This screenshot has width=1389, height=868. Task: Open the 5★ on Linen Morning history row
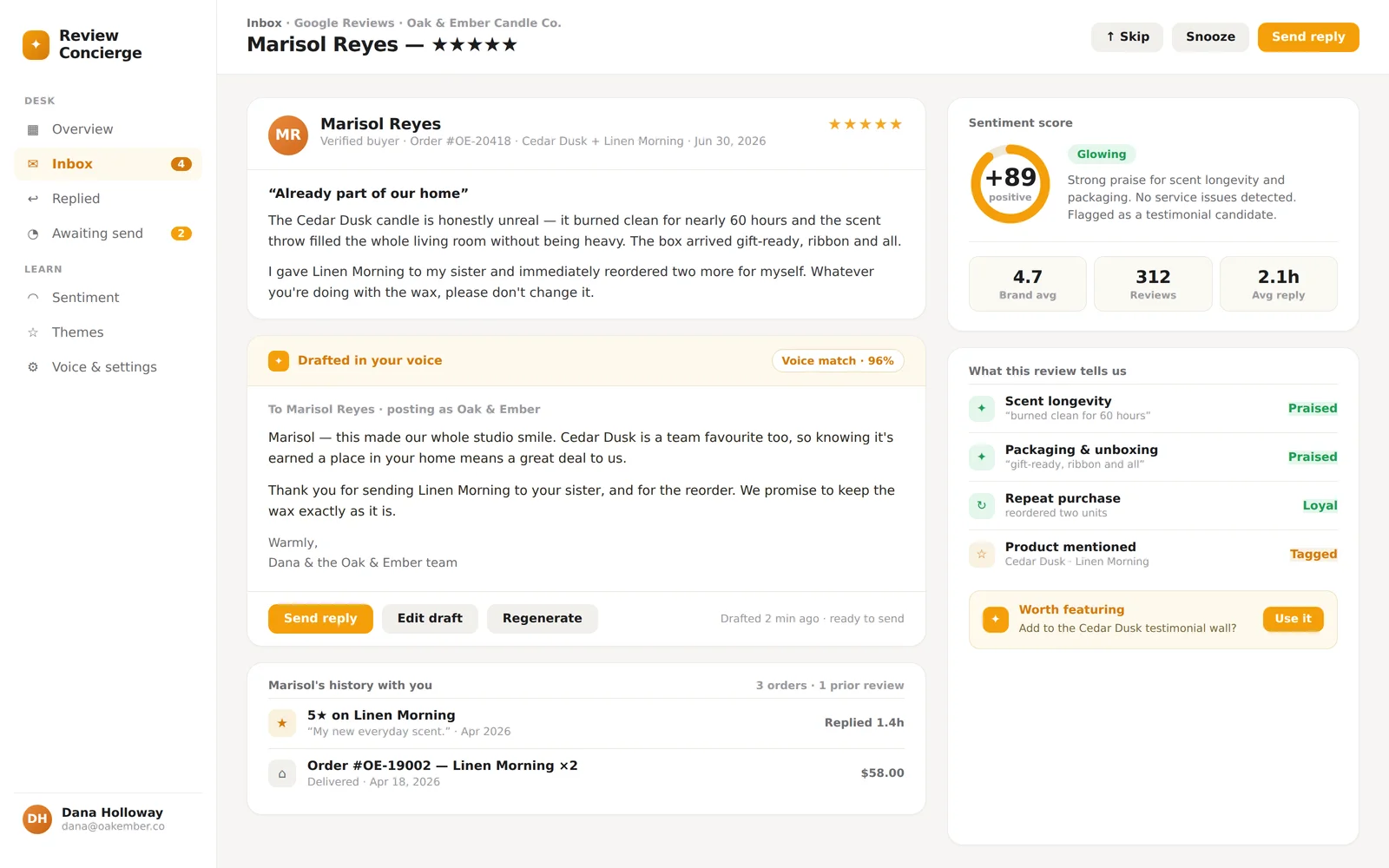(586, 723)
